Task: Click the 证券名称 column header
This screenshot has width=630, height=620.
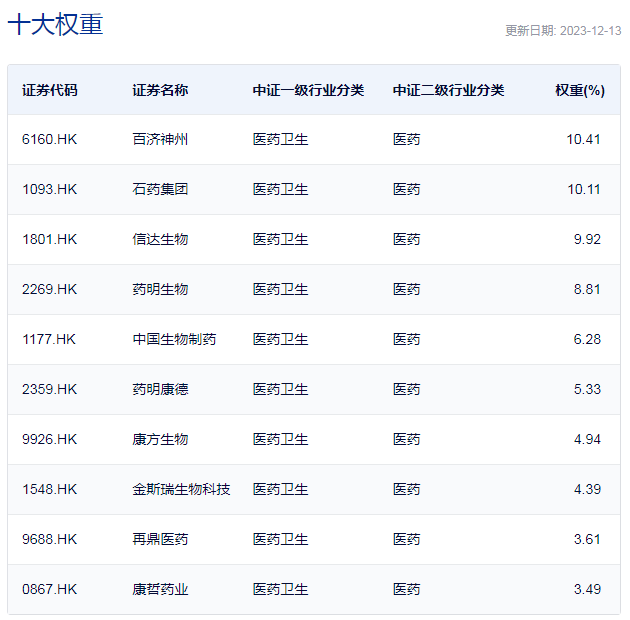Action: [x=160, y=90]
